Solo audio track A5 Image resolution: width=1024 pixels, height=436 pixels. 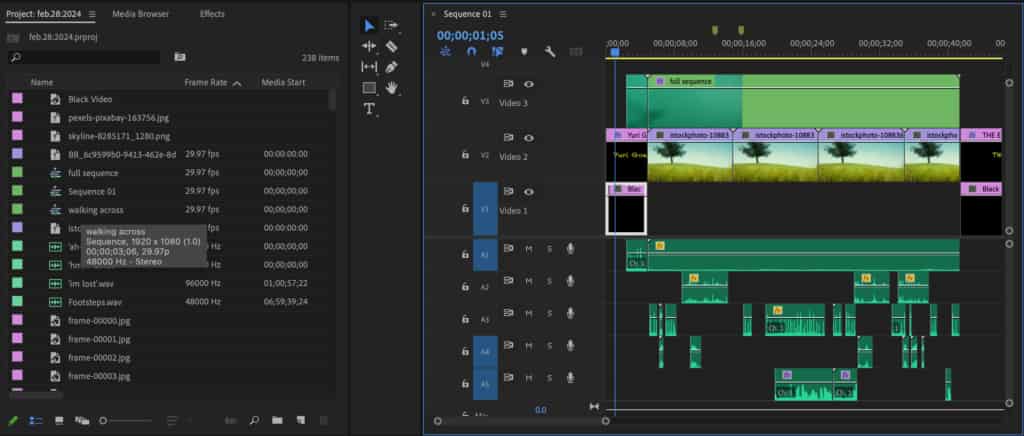(549, 378)
